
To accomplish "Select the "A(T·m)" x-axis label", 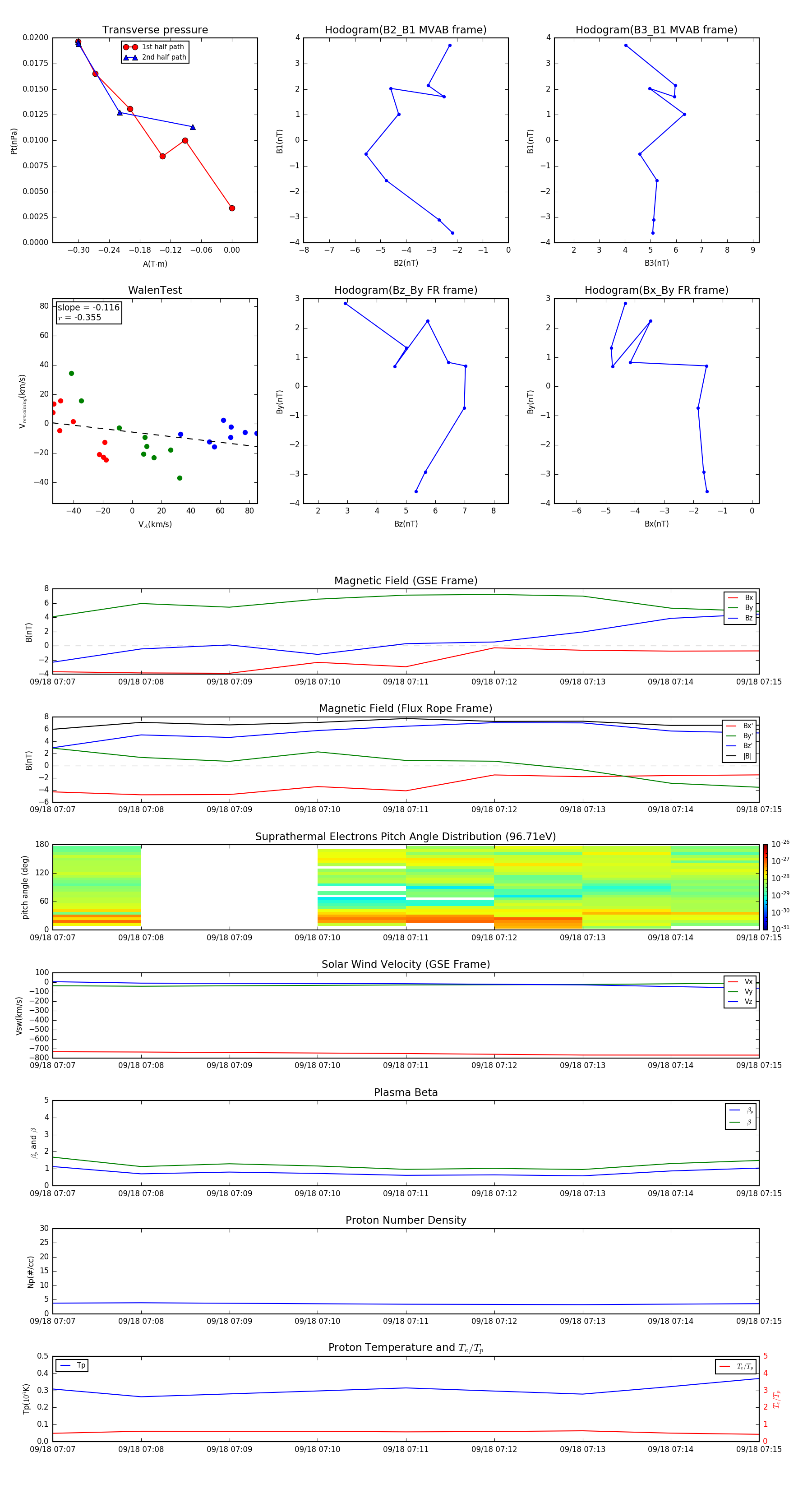I will [155, 264].
